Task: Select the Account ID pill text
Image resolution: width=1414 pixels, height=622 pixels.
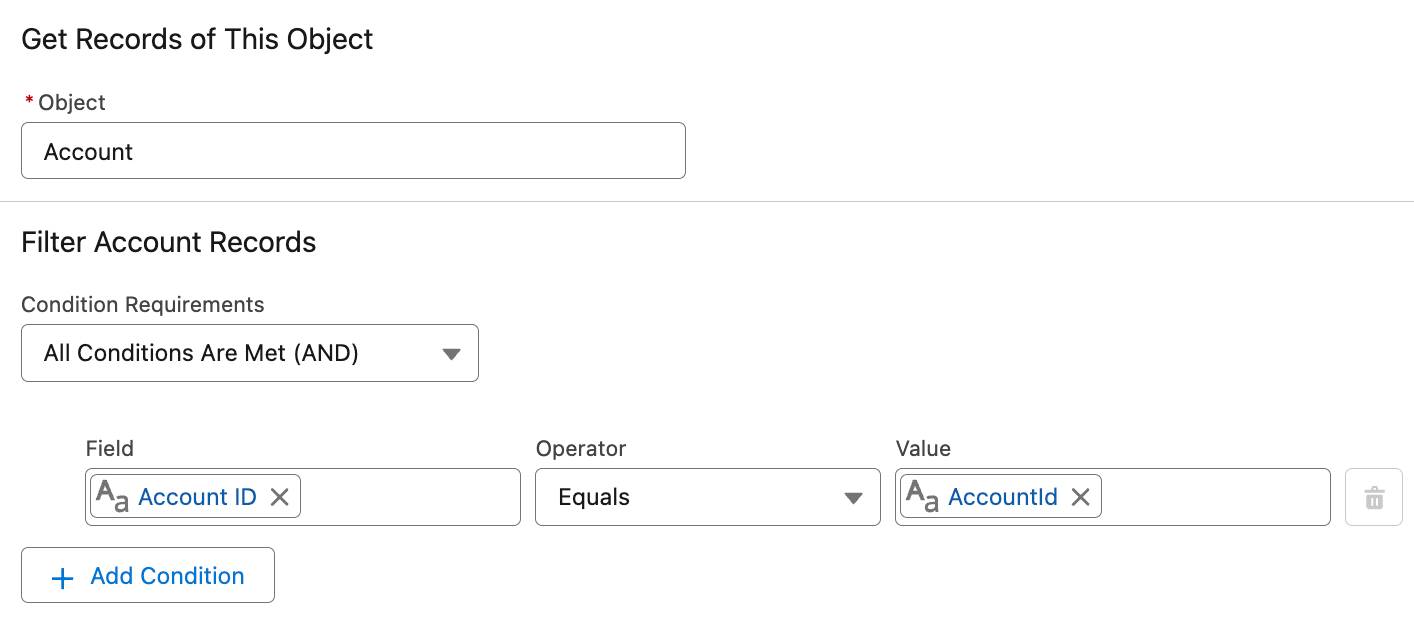Action: pyautogui.click(x=197, y=497)
